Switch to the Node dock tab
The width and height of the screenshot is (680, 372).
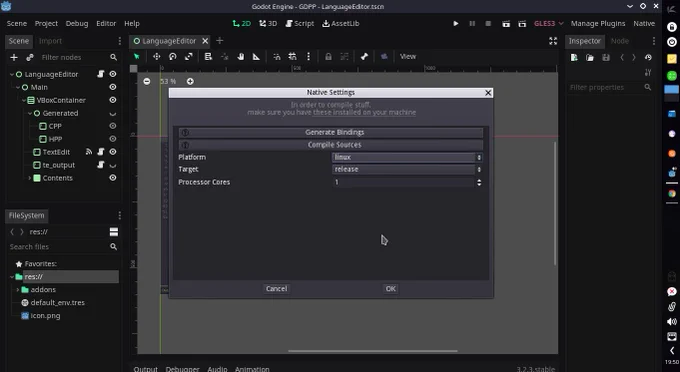(620, 41)
